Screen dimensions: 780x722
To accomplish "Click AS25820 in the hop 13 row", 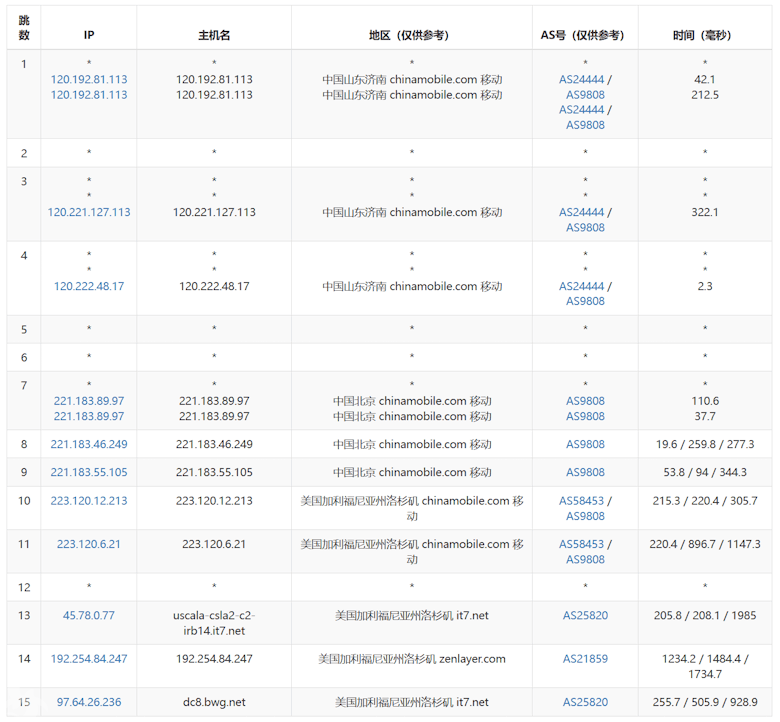I will [585, 616].
